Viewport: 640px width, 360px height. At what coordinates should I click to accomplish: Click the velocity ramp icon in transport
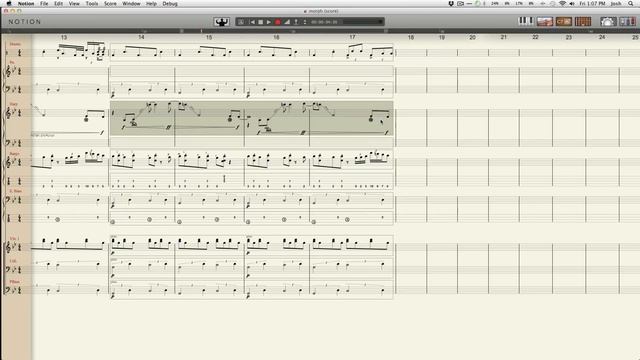(x=287, y=22)
